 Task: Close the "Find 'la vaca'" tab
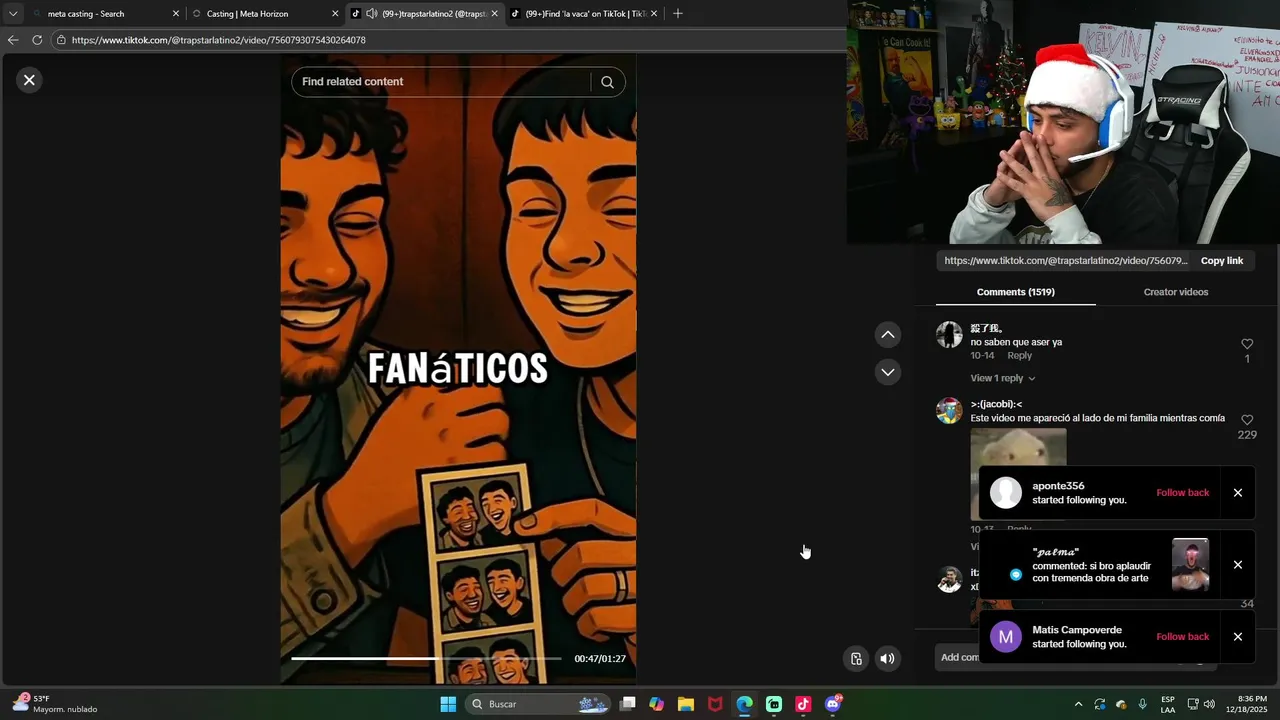pyautogui.click(x=654, y=14)
